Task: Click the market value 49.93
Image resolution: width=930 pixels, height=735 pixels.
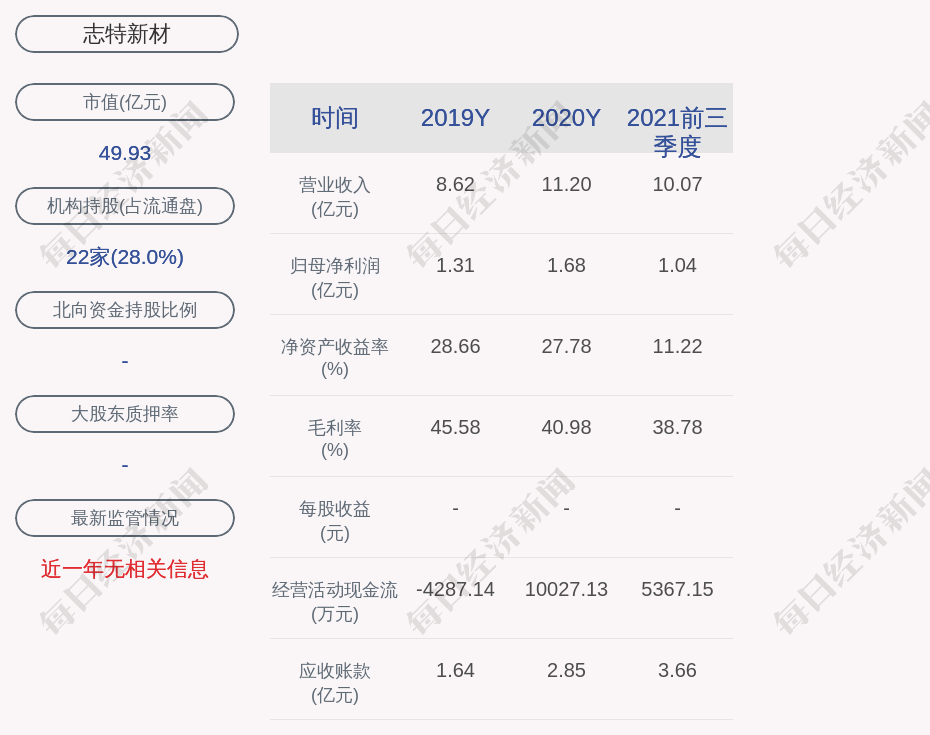Action: pyautogui.click(x=125, y=153)
